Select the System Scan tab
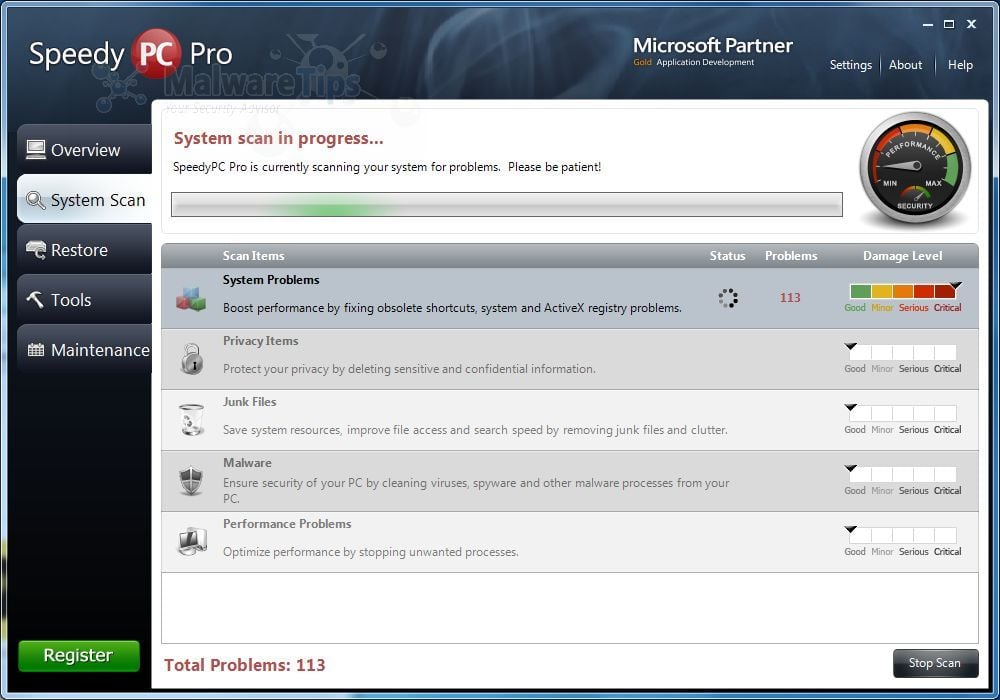The width and height of the screenshot is (1000, 700). pos(85,200)
